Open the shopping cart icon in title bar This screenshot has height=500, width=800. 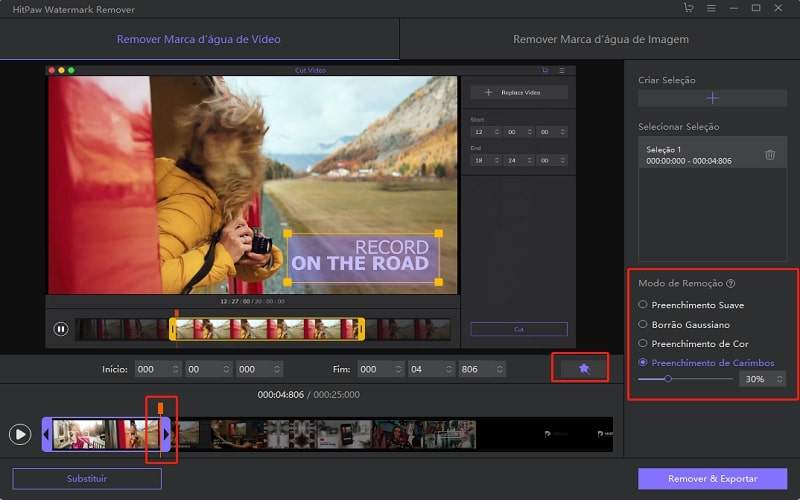(688, 8)
